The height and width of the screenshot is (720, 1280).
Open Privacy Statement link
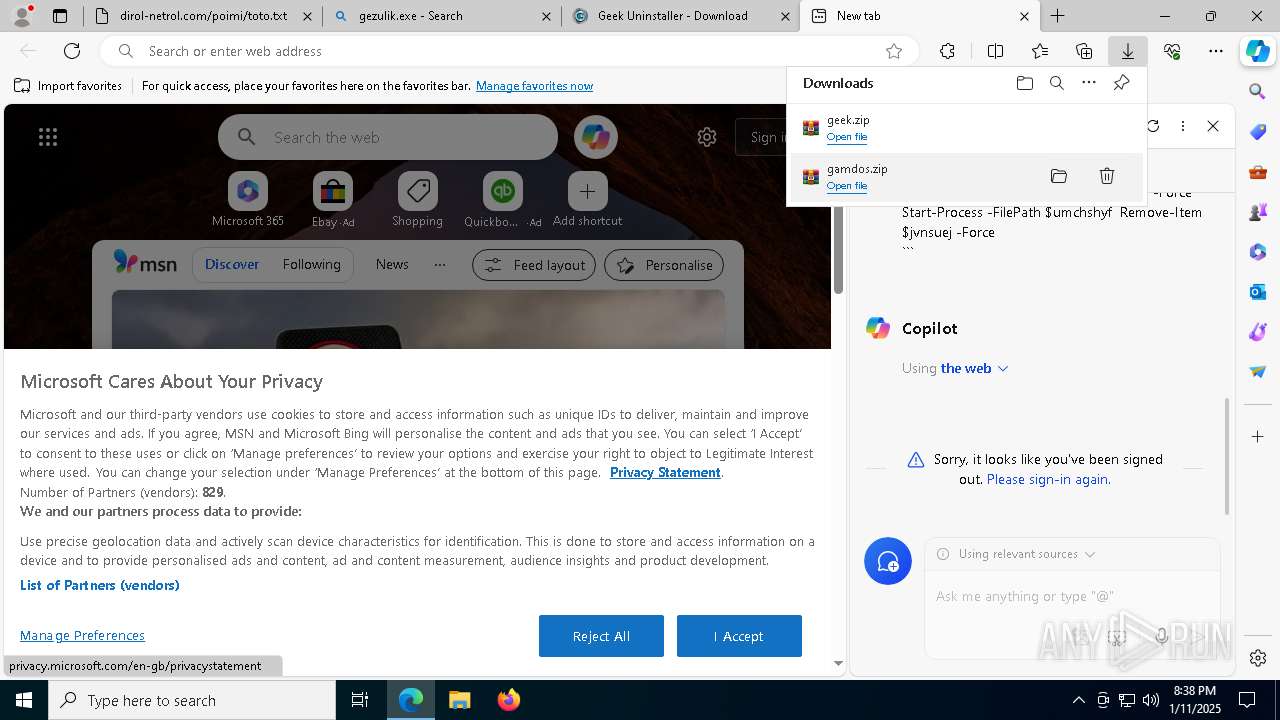pos(665,472)
